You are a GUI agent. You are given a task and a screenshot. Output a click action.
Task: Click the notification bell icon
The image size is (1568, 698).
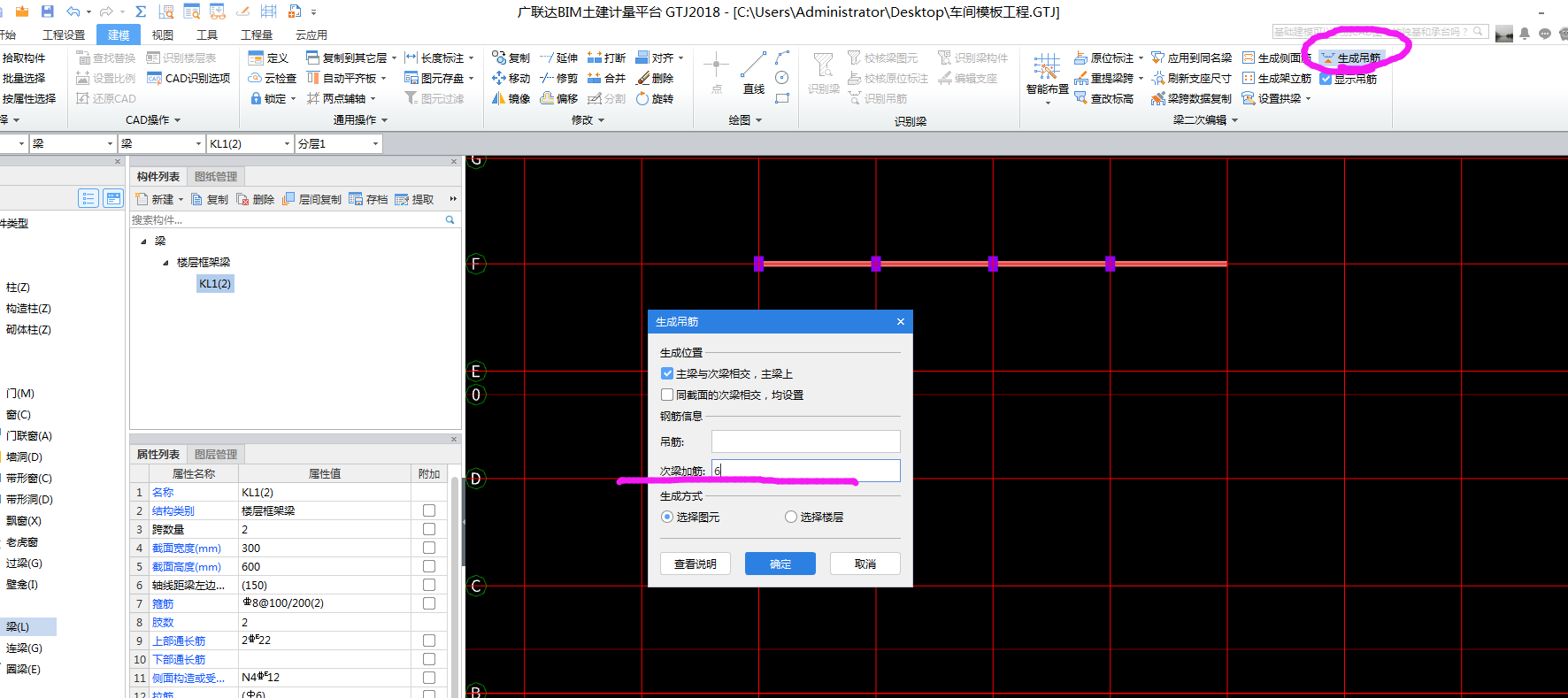[x=1525, y=34]
